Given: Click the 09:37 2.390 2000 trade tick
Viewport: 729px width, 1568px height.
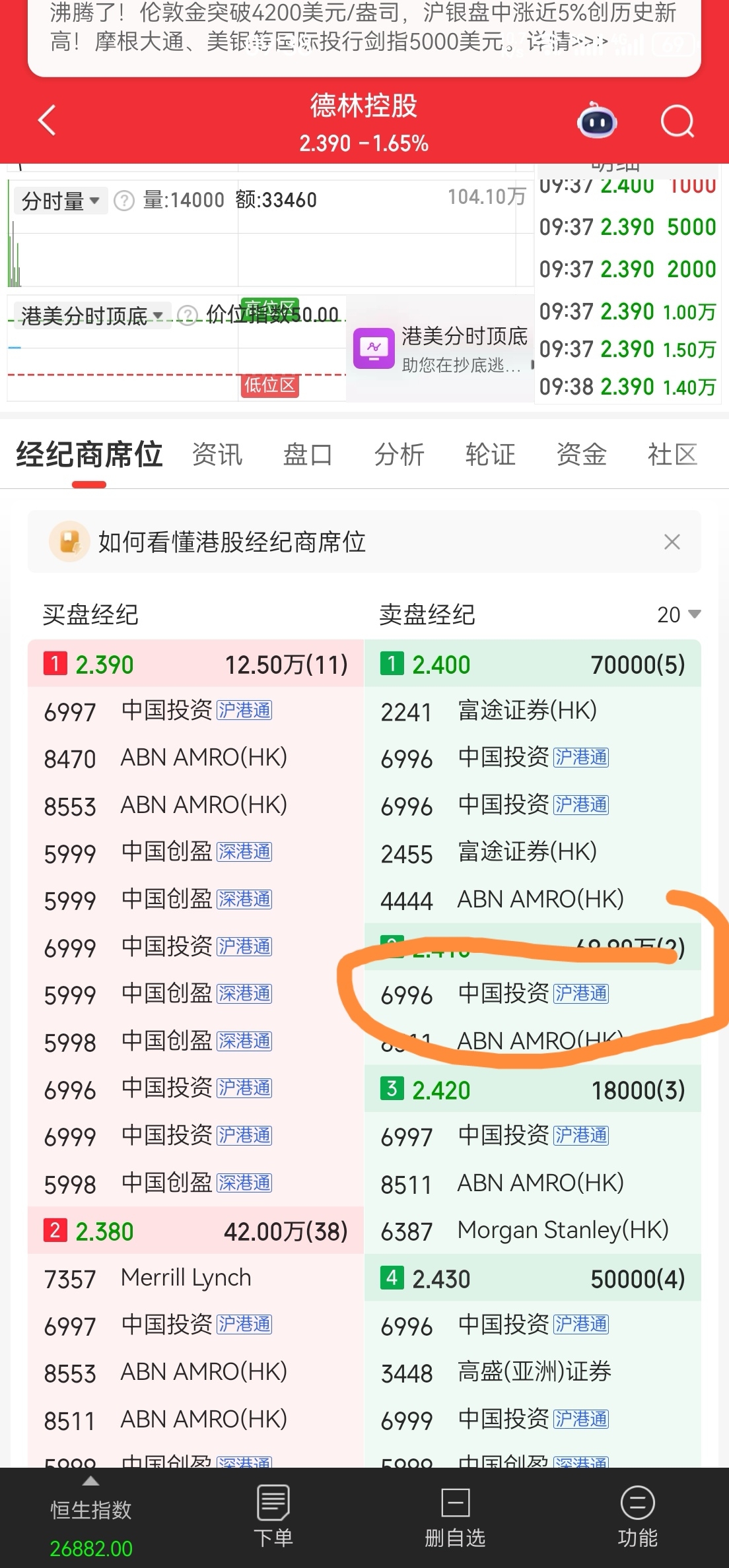Looking at the screenshot, I should [x=627, y=269].
